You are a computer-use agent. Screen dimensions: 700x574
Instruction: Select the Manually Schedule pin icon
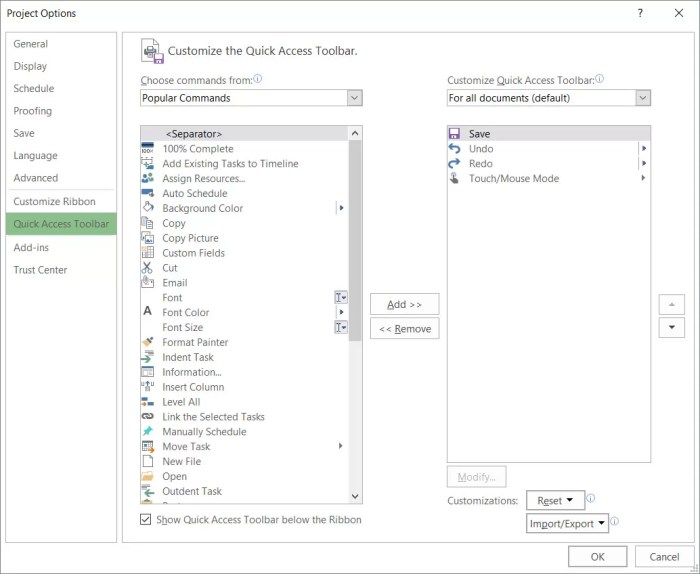147,431
